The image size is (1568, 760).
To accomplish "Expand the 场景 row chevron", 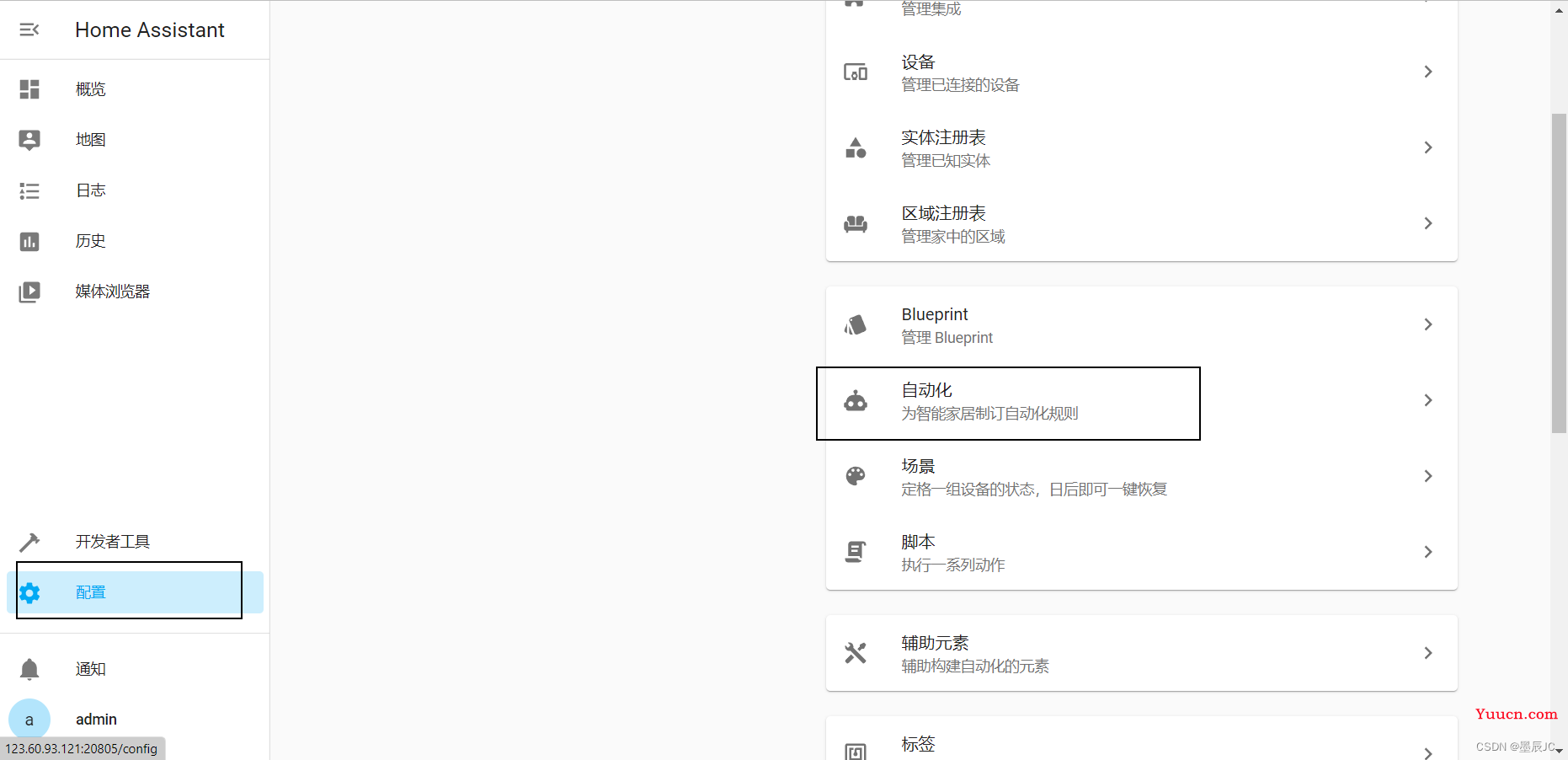I will click(x=1428, y=477).
